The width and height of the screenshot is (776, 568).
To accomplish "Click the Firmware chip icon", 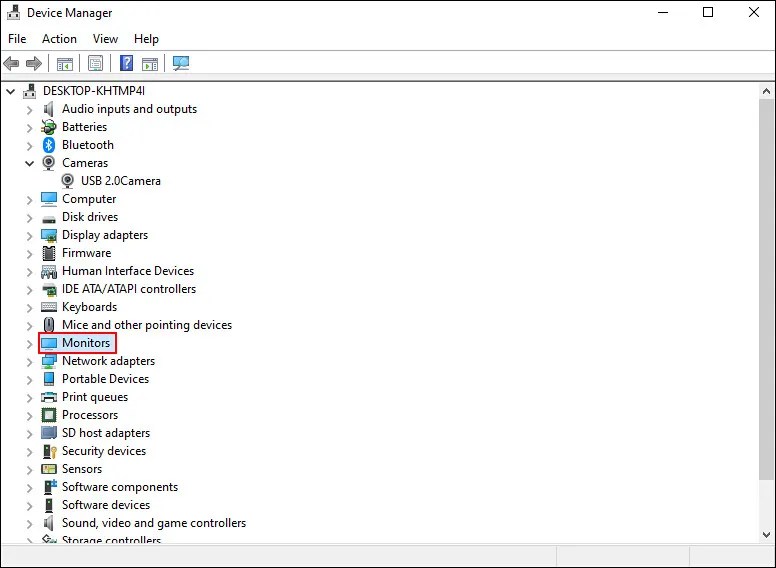I will [x=48, y=253].
